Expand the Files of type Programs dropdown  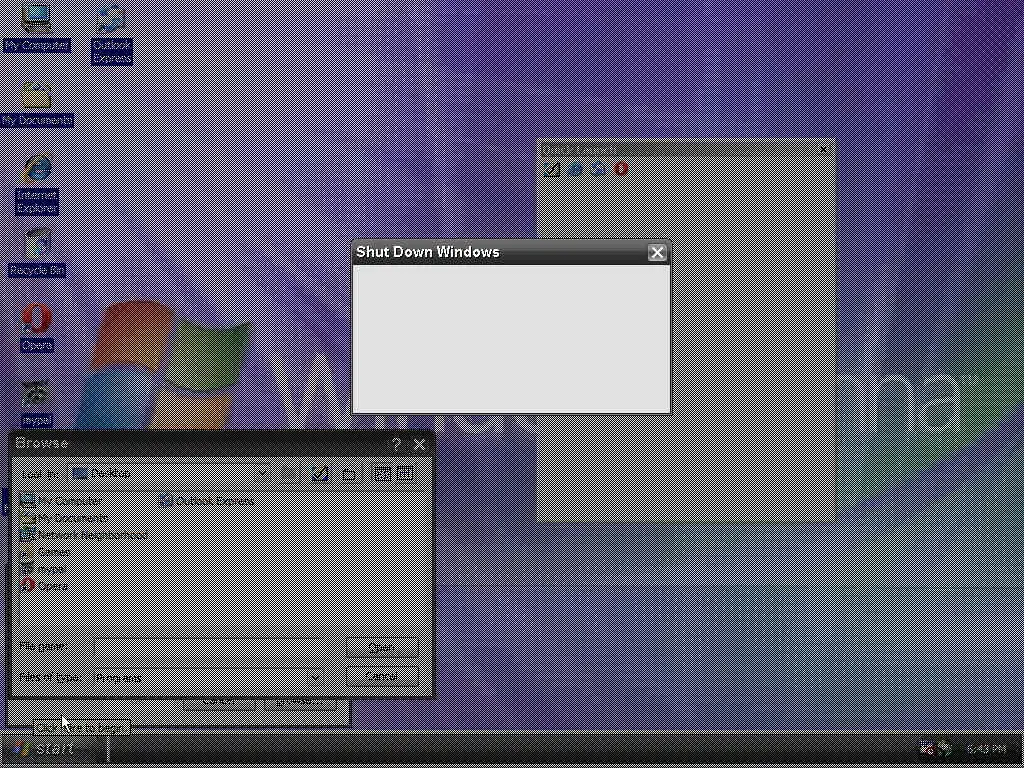(315, 677)
